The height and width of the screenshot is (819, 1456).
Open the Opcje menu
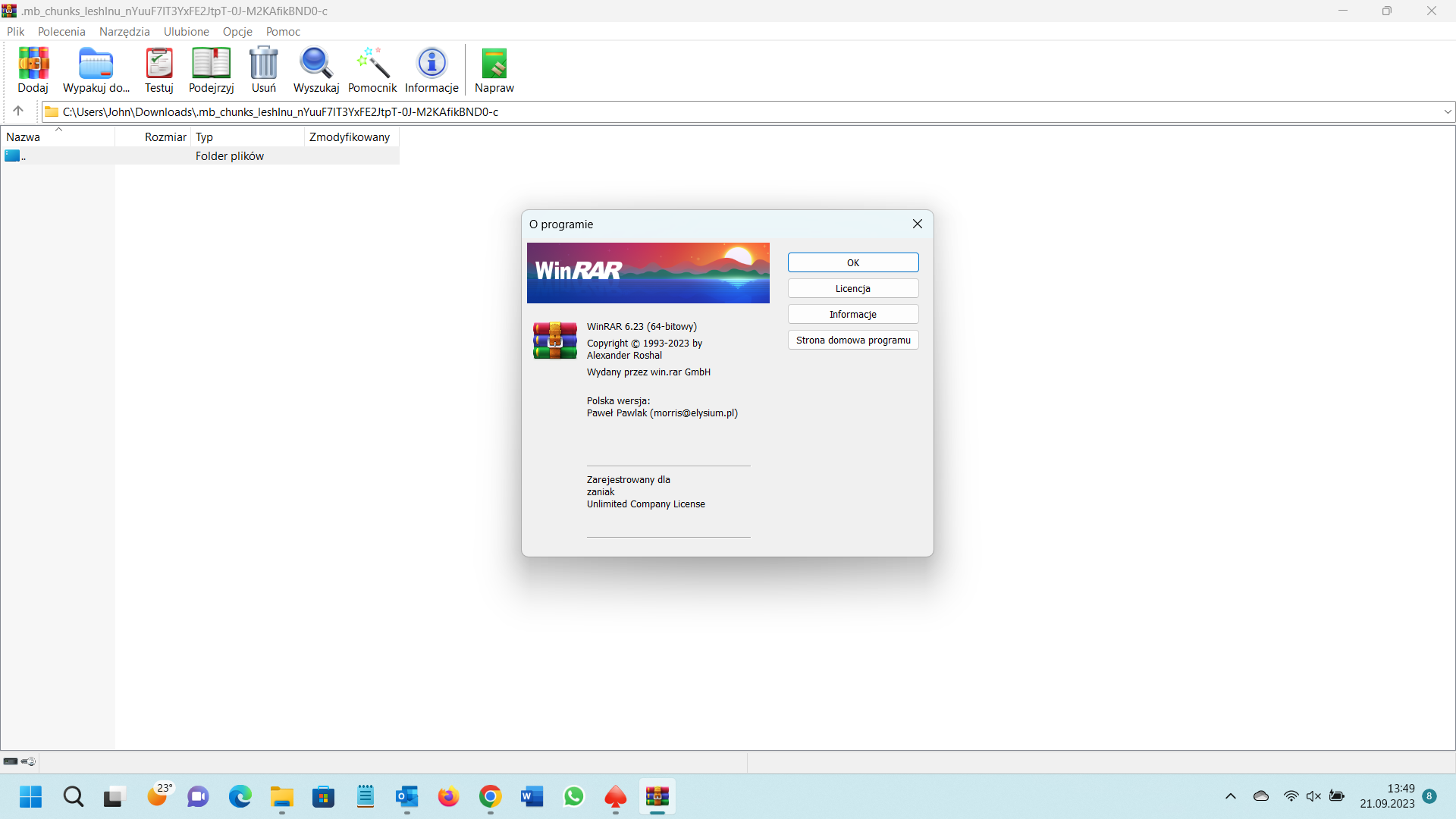[x=237, y=32]
